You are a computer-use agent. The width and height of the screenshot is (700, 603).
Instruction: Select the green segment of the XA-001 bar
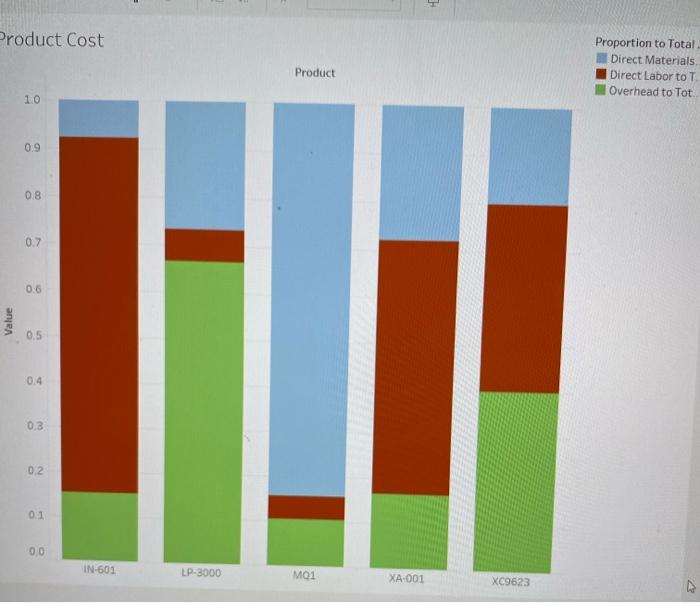click(x=409, y=532)
